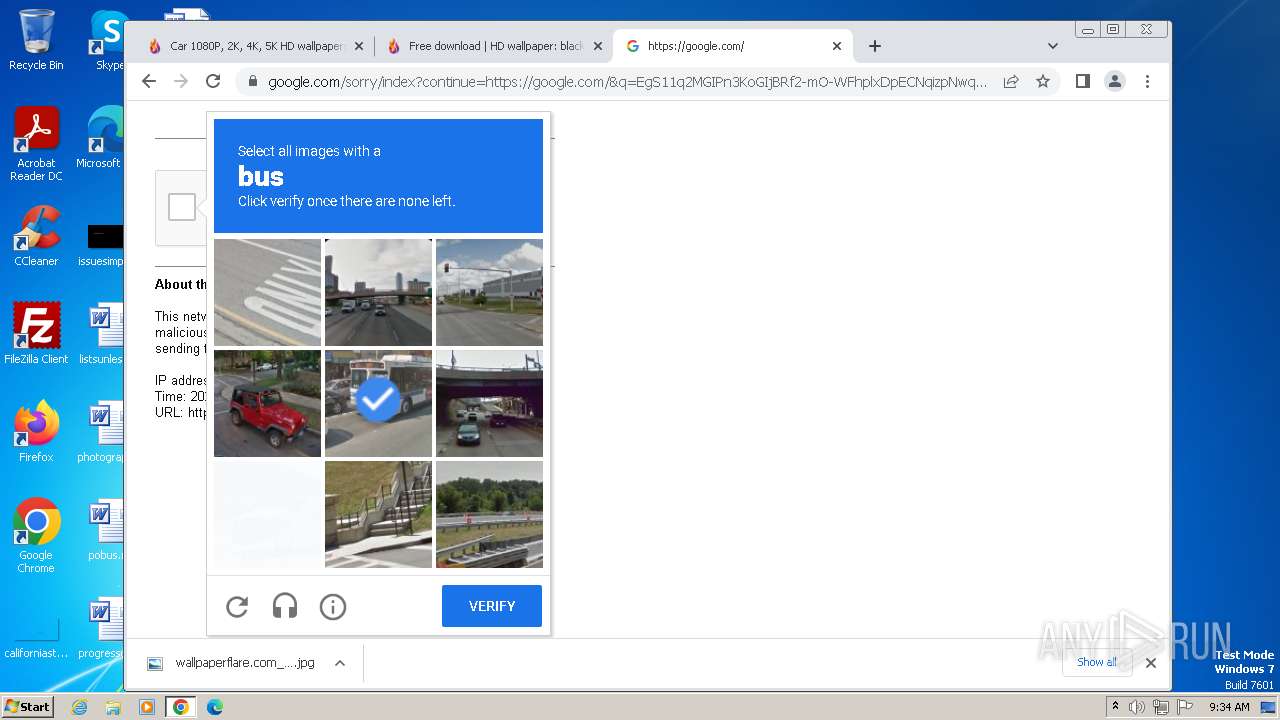Open the Skype desktop shortcut
Screen dimensions: 1280x720
coord(108,40)
